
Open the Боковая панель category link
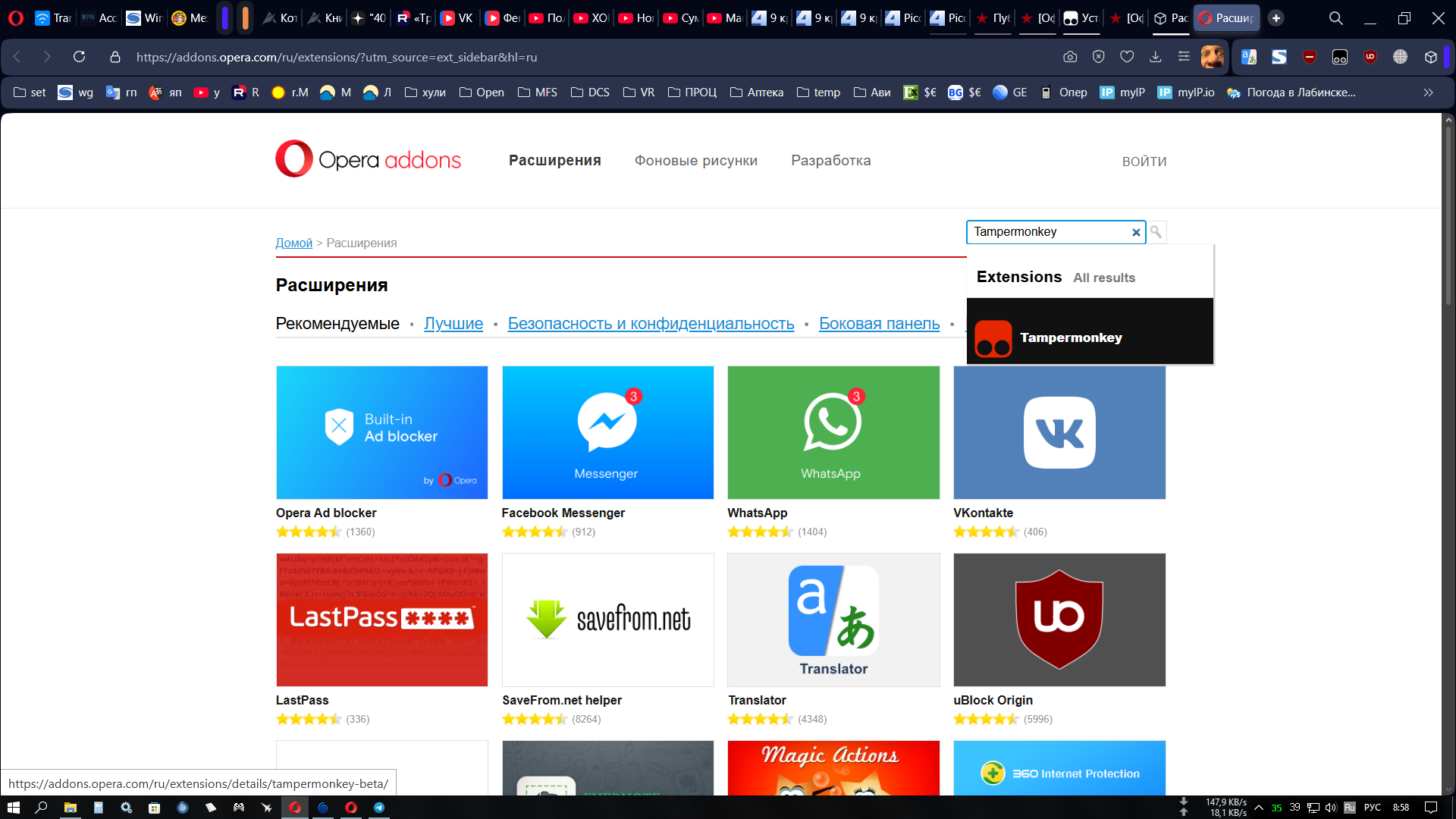[x=879, y=324]
